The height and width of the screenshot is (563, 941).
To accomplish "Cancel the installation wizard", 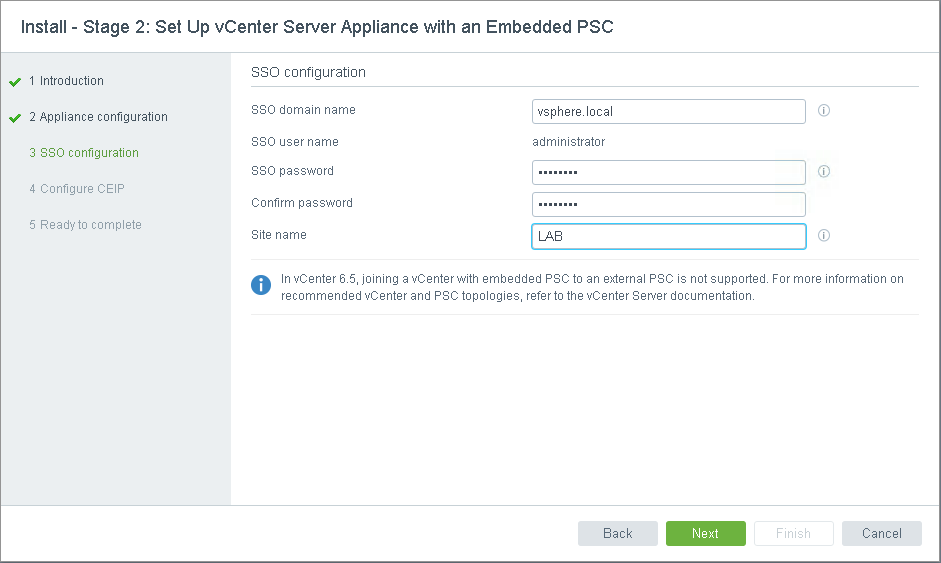I will pos(881,534).
